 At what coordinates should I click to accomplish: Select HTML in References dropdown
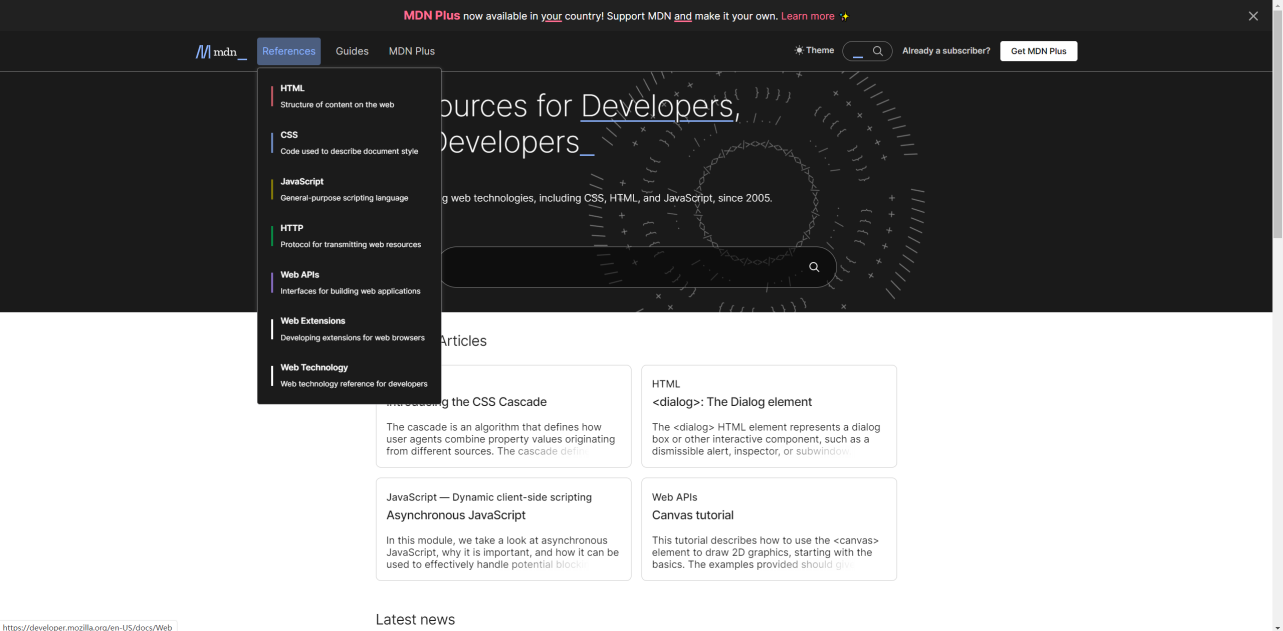coord(349,96)
